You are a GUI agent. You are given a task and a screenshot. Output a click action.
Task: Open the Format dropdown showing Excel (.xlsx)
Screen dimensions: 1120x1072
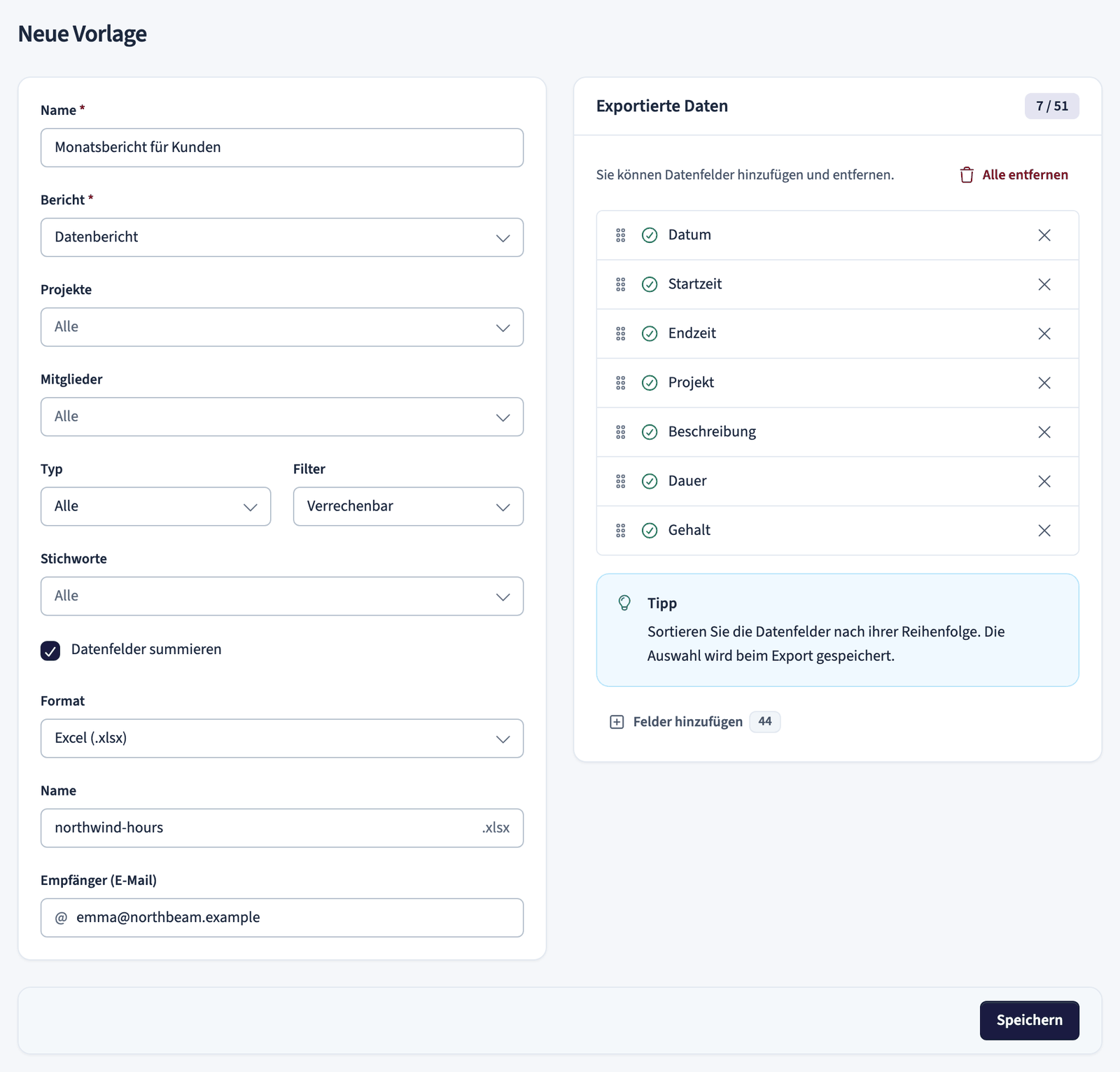(282, 738)
